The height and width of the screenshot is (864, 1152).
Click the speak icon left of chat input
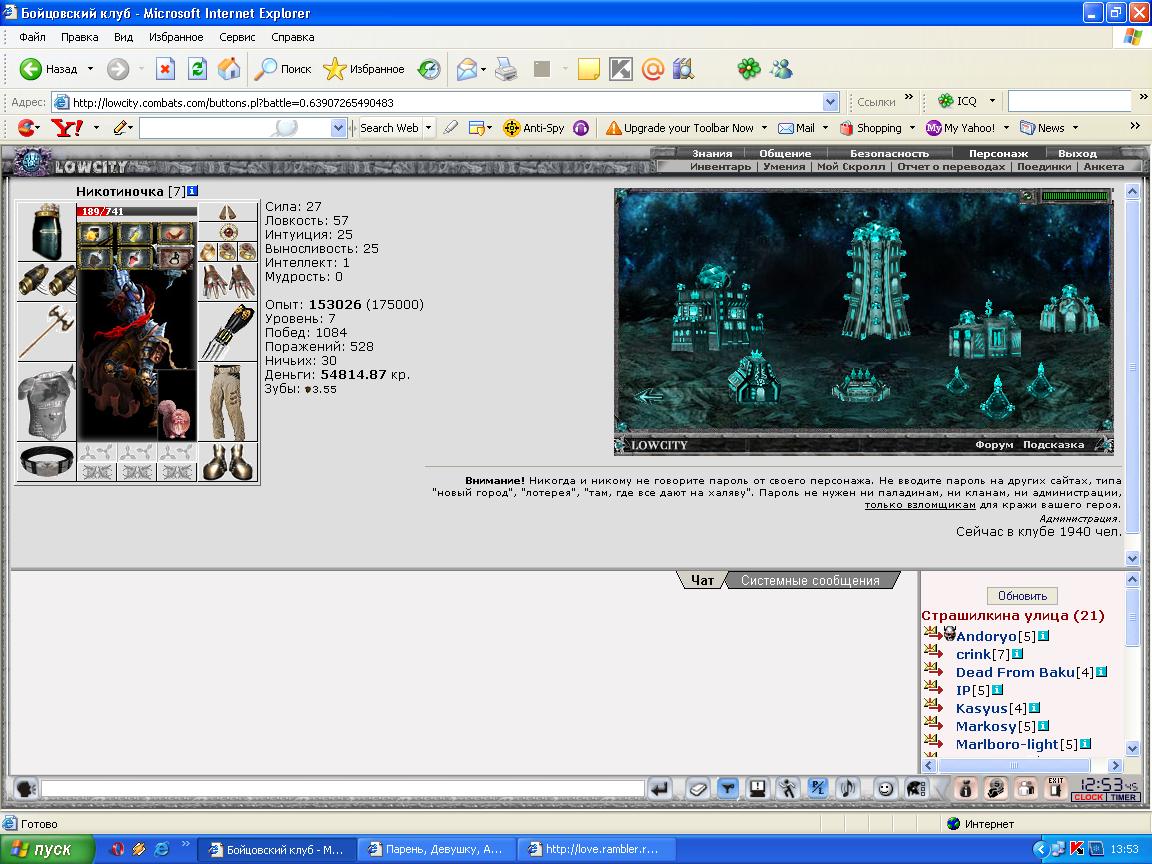pos(26,788)
